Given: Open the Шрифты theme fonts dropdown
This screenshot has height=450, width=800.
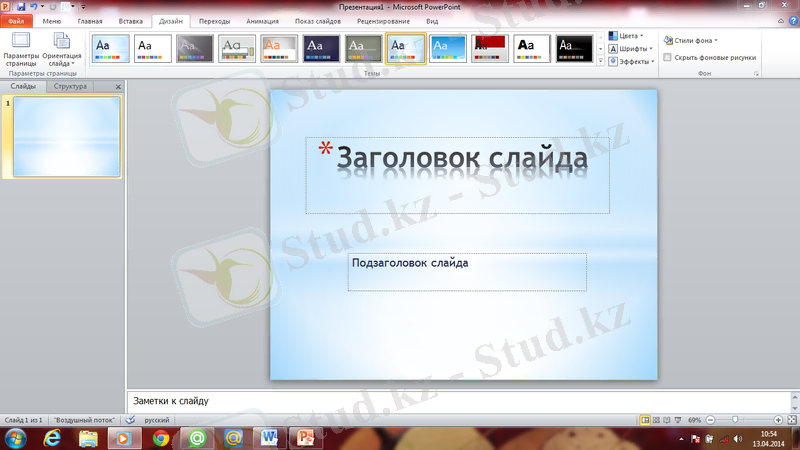Looking at the screenshot, I should click(631, 48).
